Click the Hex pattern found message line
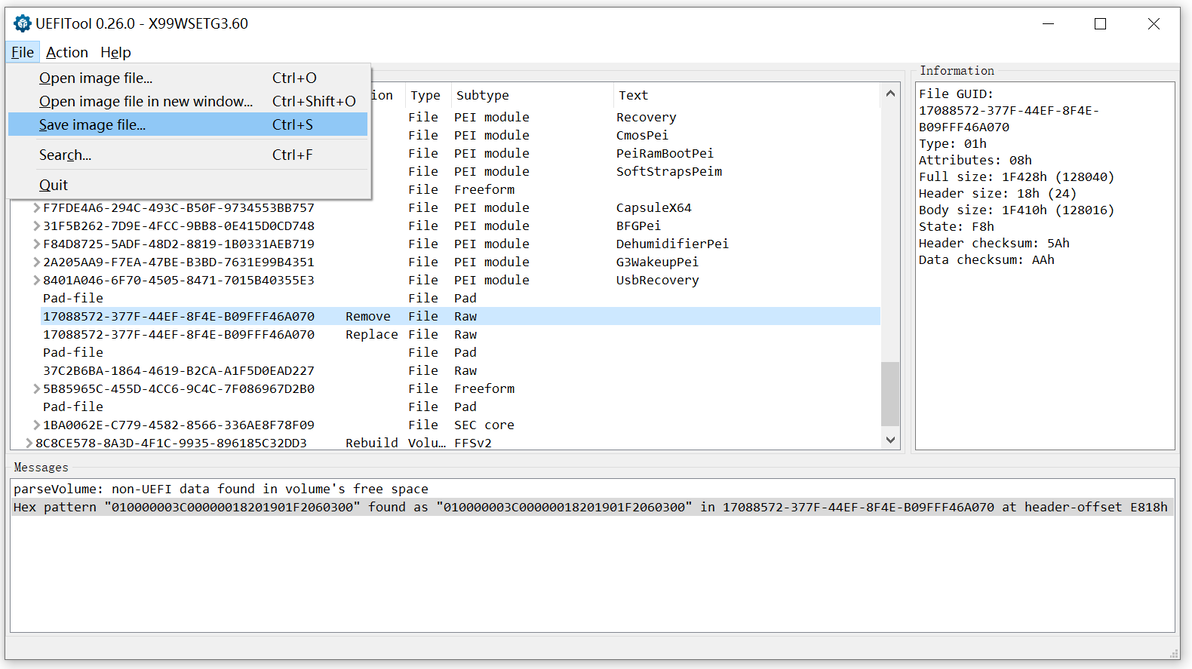 tap(590, 507)
